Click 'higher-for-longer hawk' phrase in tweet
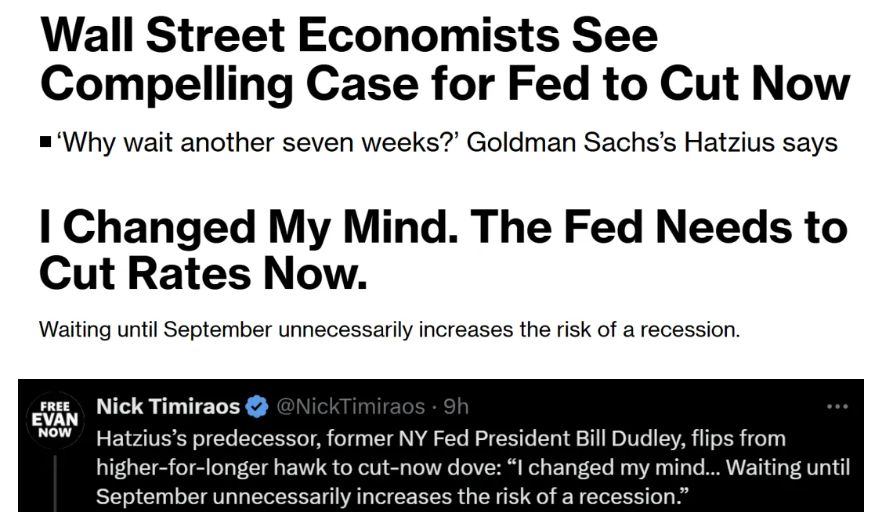The width and height of the screenshot is (881, 523). click(x=209, y=467)
